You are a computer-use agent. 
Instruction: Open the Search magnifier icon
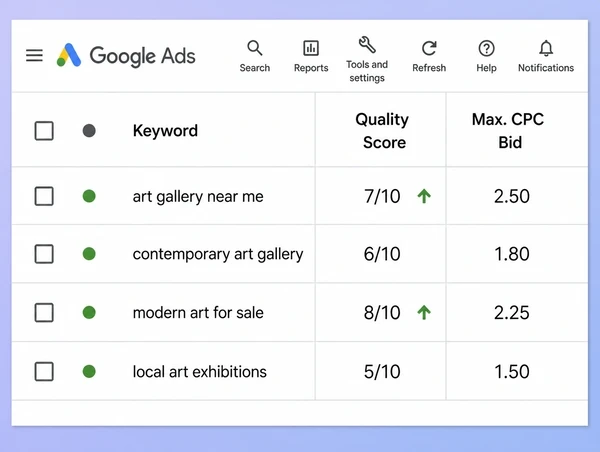(255, 48)
